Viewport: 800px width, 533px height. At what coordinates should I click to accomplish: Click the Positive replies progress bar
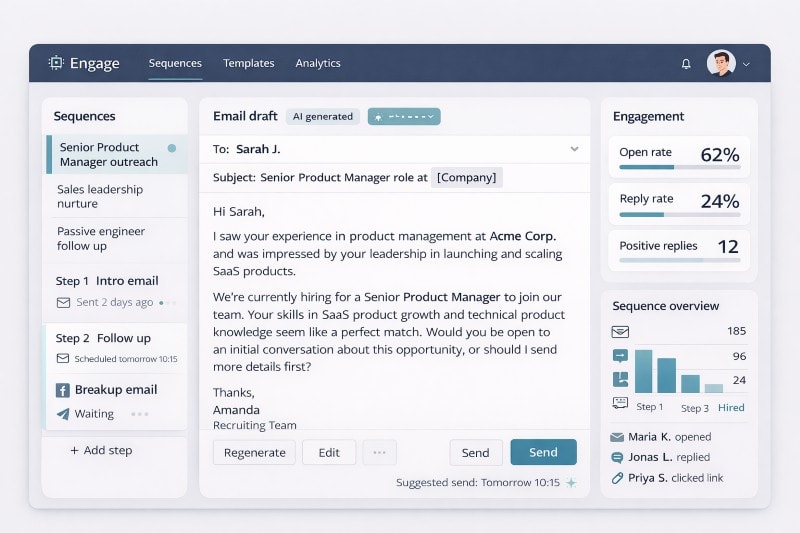680,260
